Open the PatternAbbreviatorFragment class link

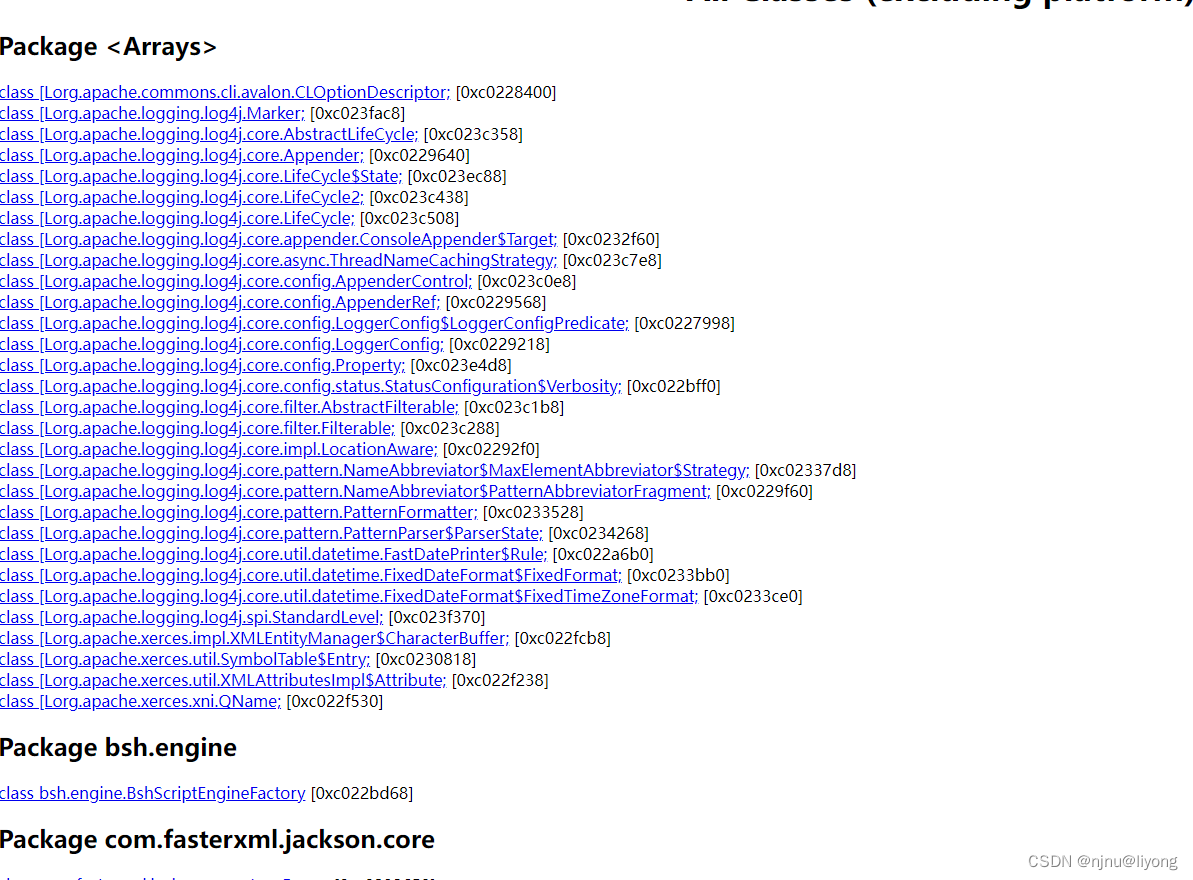(355, 491)
